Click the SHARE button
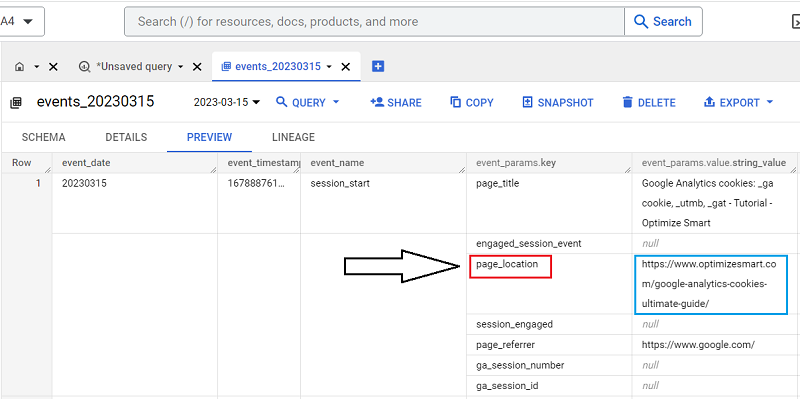 click(x=396, y=103)
